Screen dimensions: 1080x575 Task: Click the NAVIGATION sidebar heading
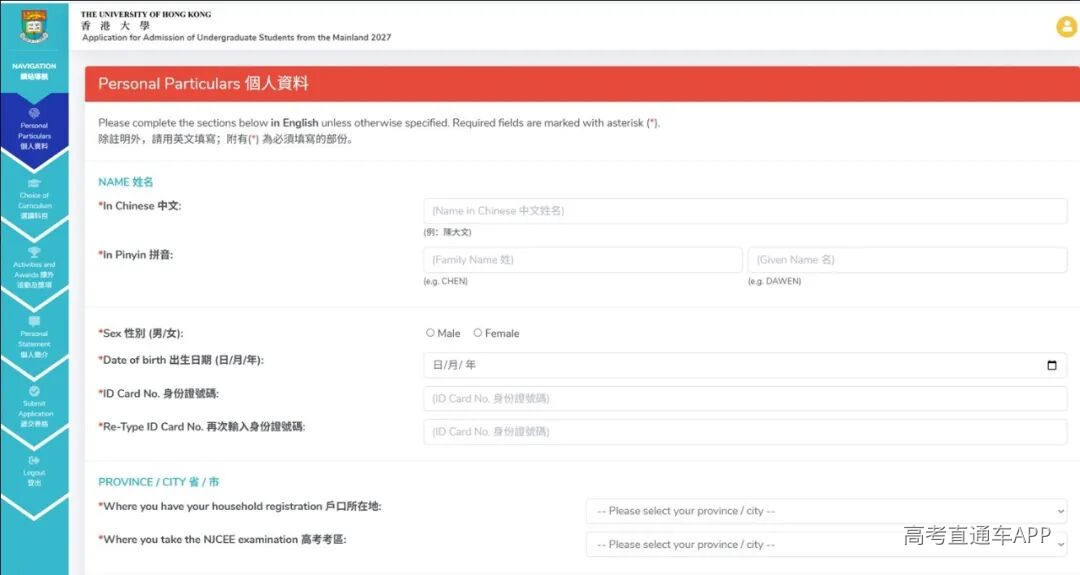(x=34, y=71)
